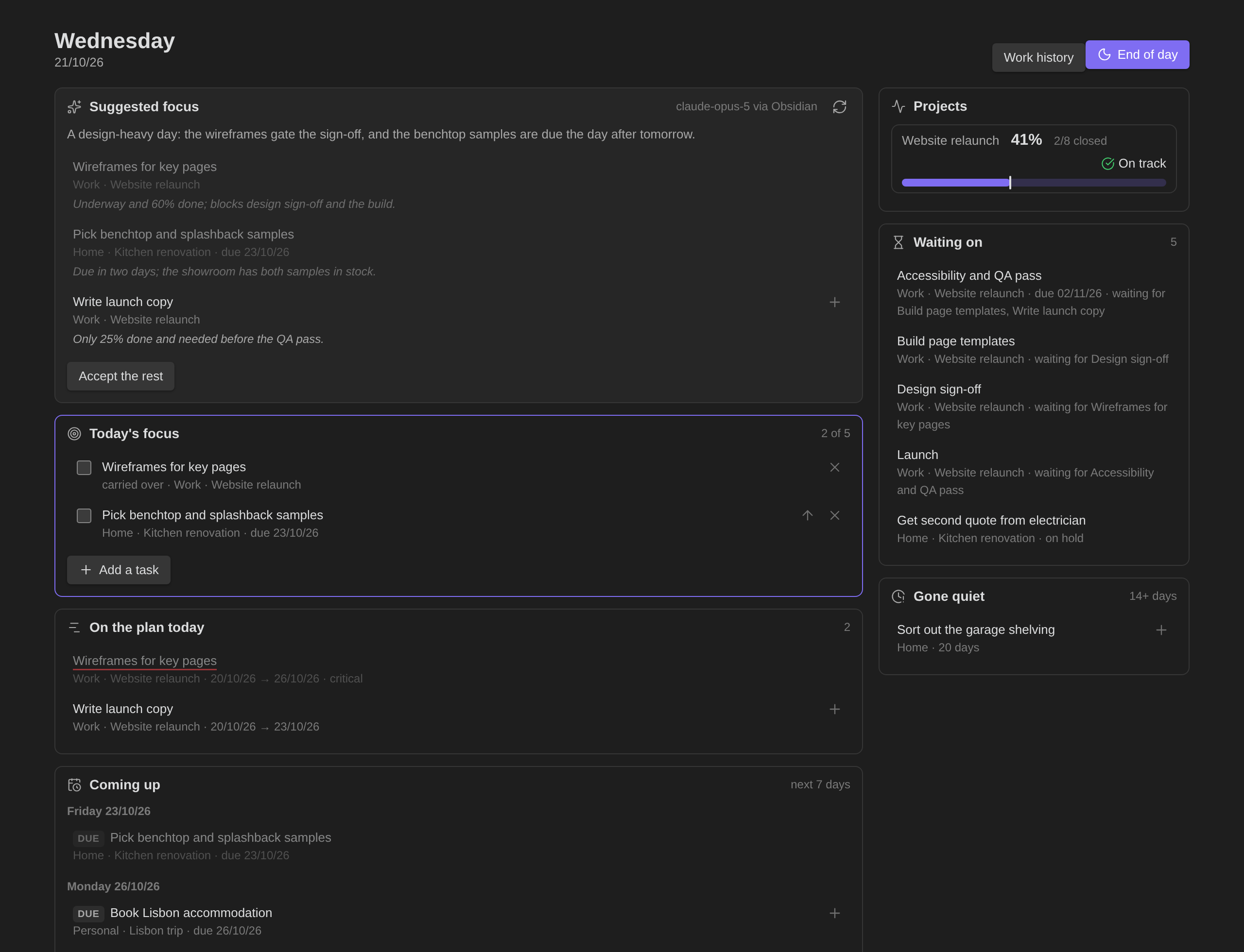
Task: Click the activity icon beside Projects
Action: coord(898,106)
